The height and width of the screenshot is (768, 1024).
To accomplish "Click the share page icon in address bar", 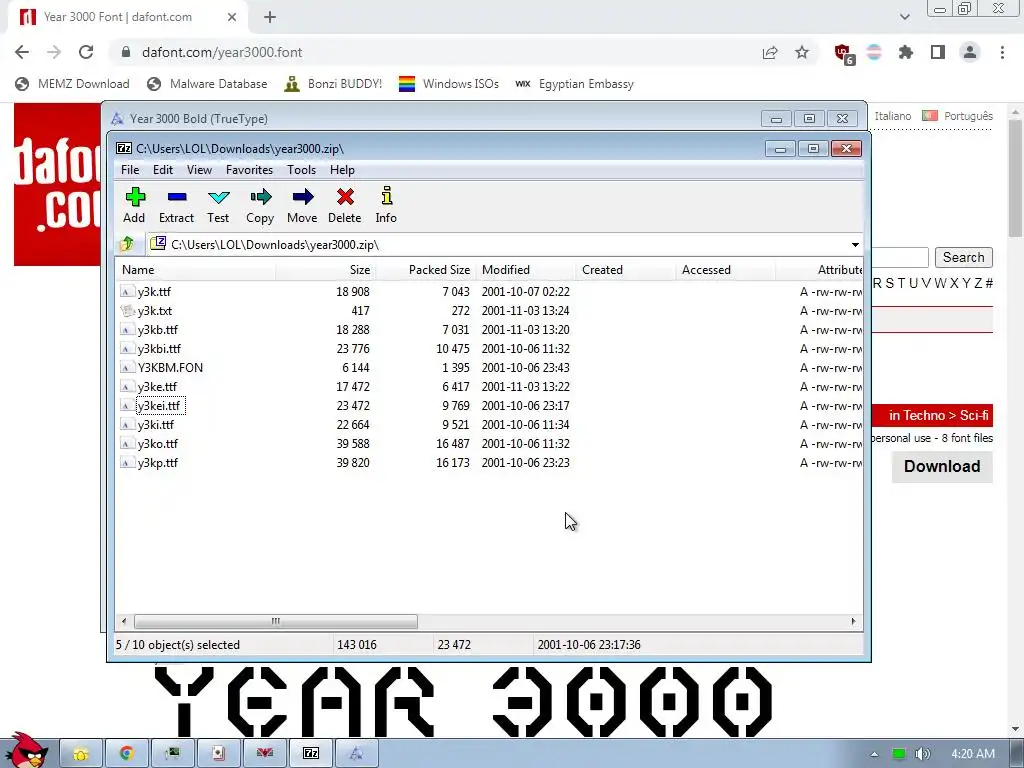I will (770, 52).
